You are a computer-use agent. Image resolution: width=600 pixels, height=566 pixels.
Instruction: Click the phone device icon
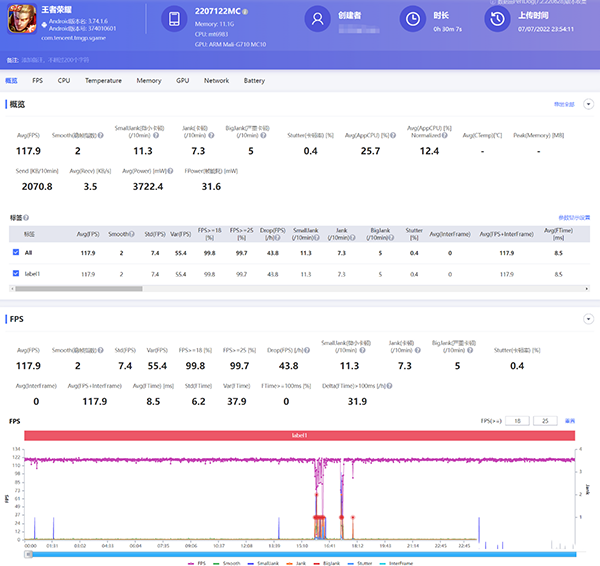coord(173,19)
